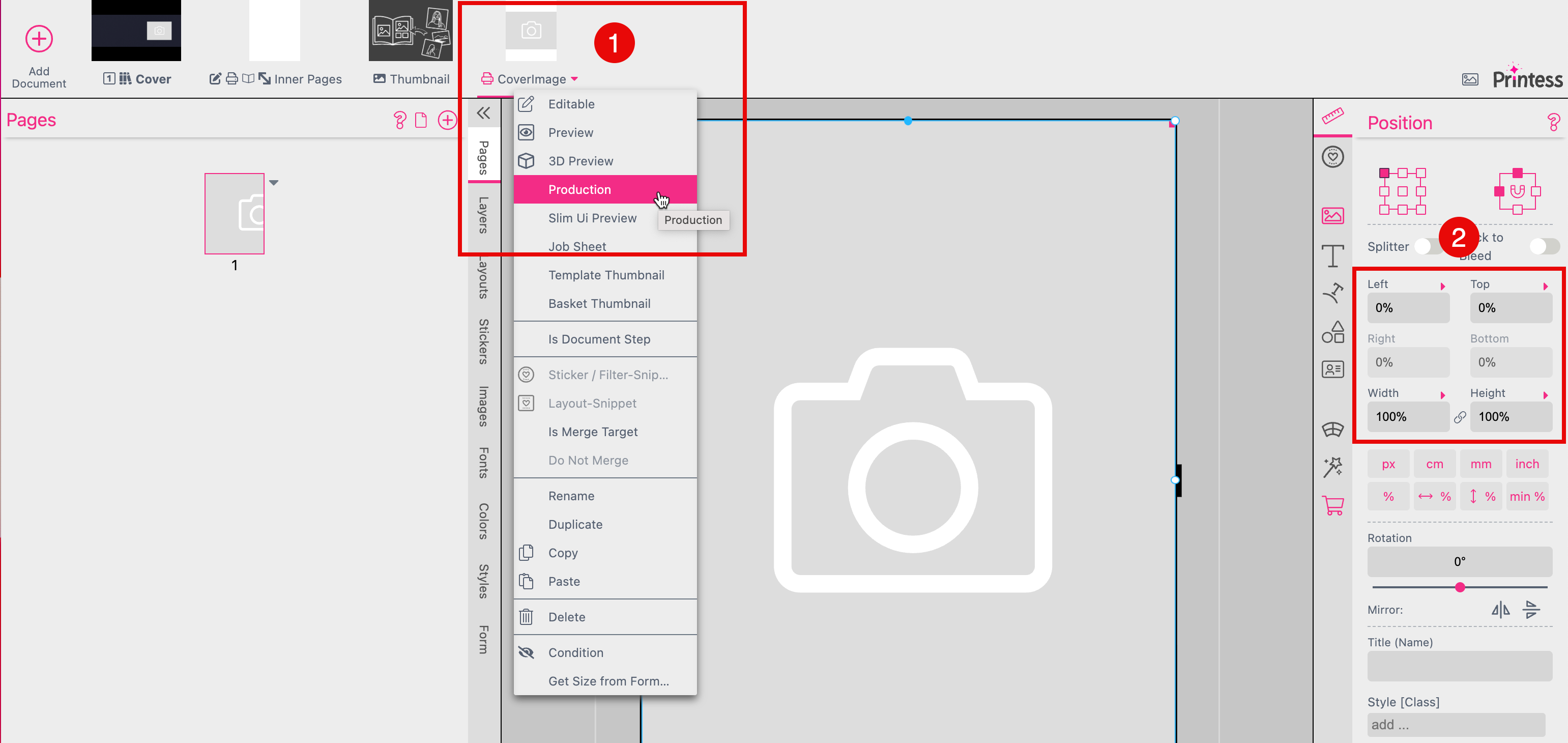1568x743 pixels.
Task: Click the Rotation 0° value field
Action: (x=1460, y=561)
